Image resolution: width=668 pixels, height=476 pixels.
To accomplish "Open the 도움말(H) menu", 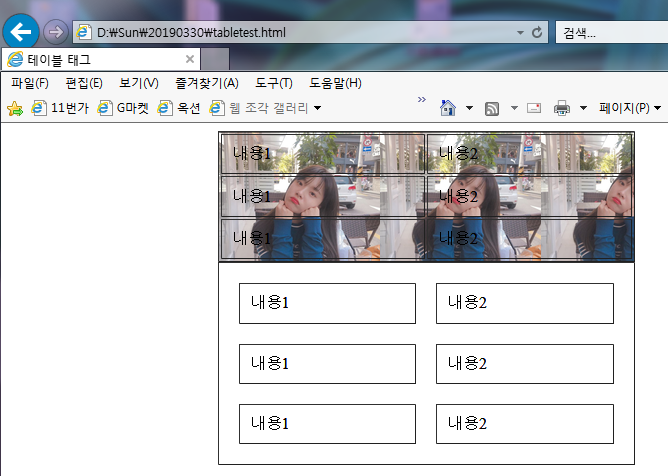I will [x=335, y=83].
